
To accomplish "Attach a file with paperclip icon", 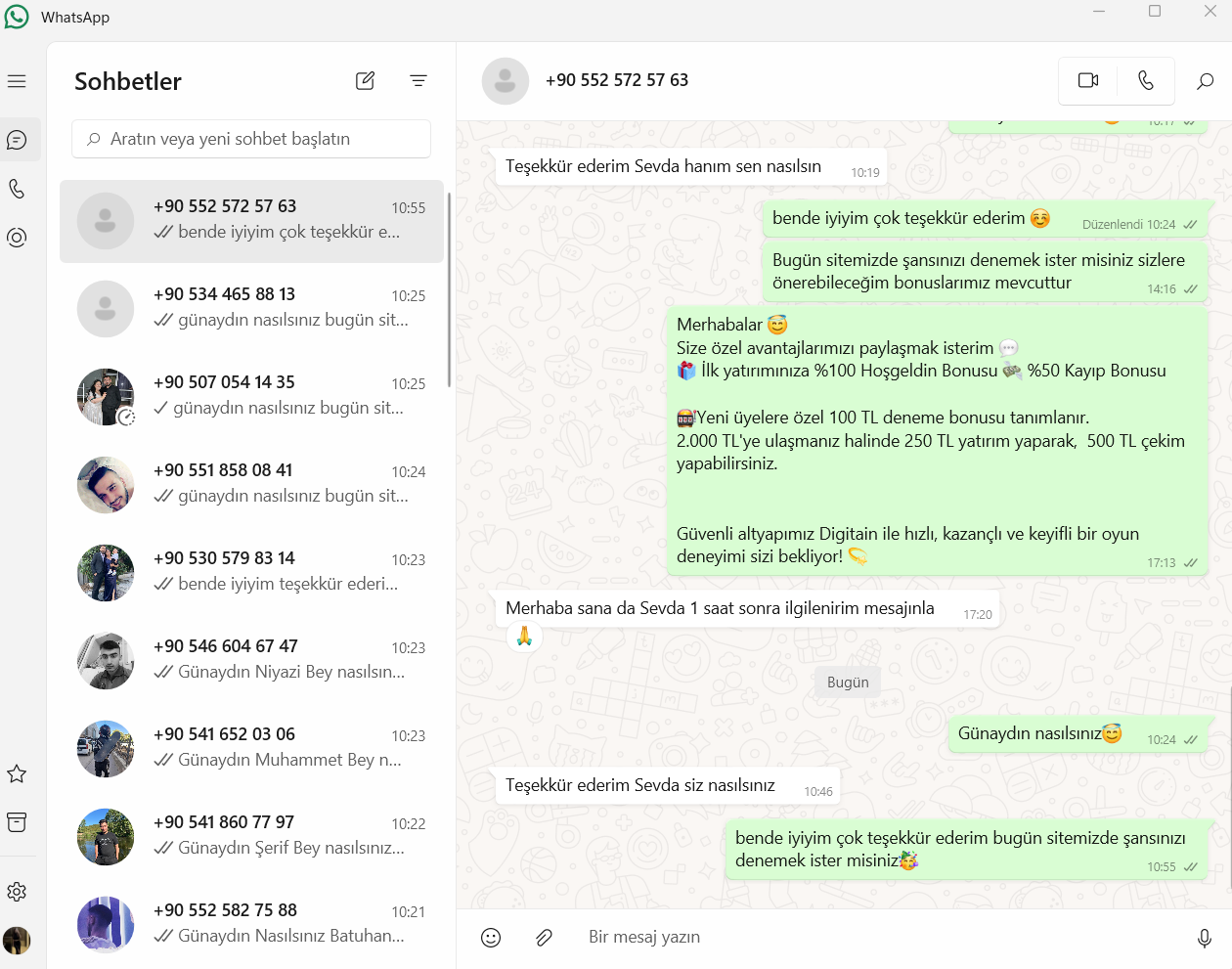I will (545, 938).
